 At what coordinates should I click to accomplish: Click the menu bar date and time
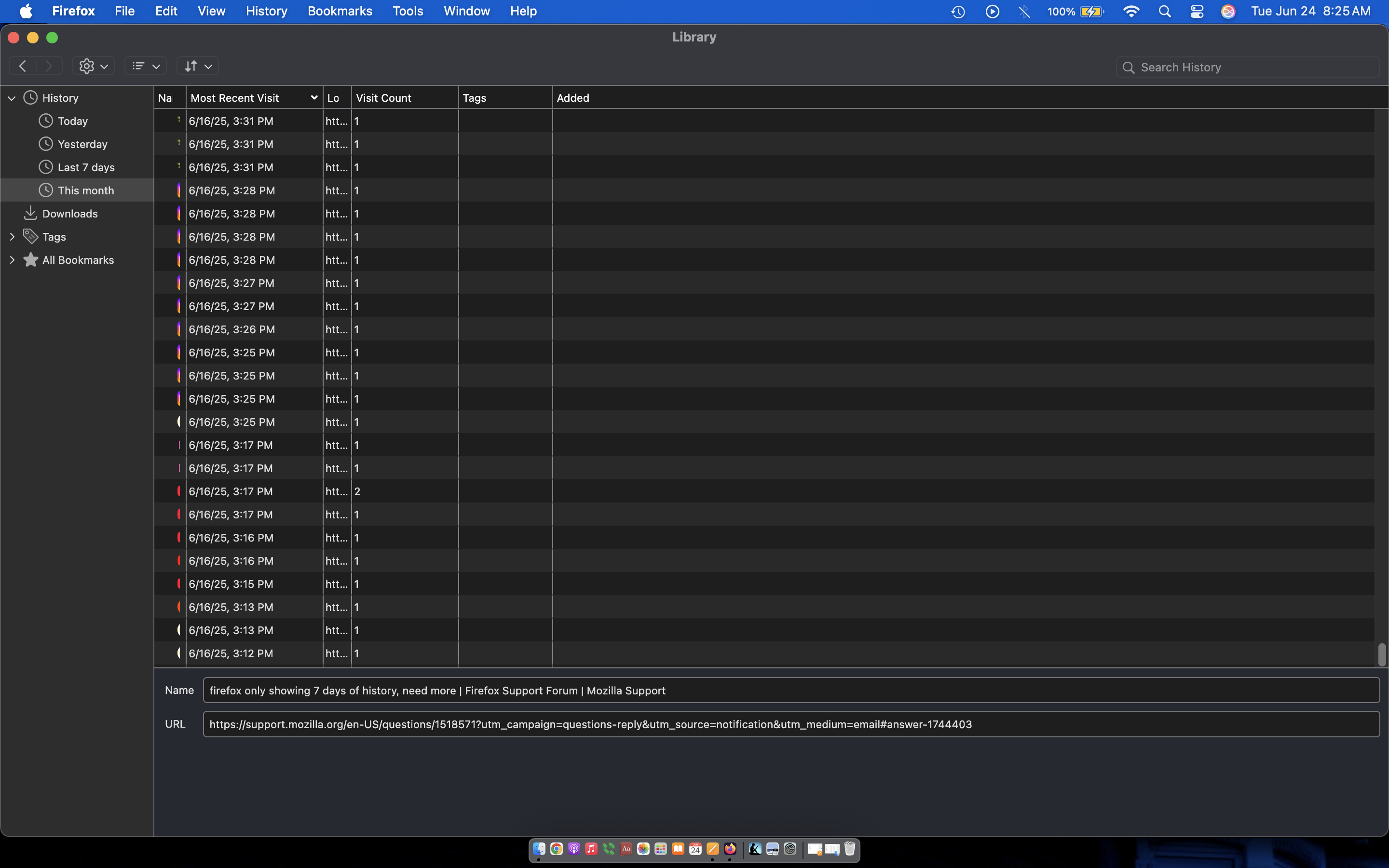click(x=1311, y=12)
